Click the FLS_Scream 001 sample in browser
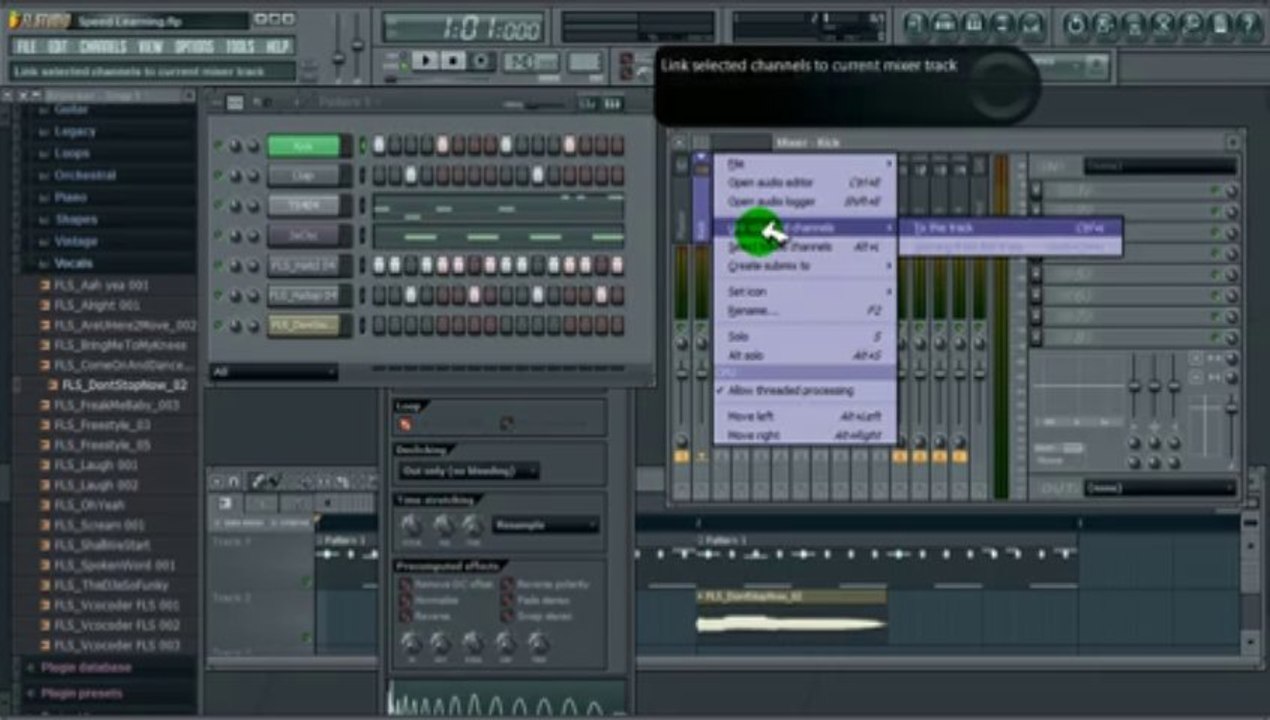 pyautogui.click(x=98, y=525)
